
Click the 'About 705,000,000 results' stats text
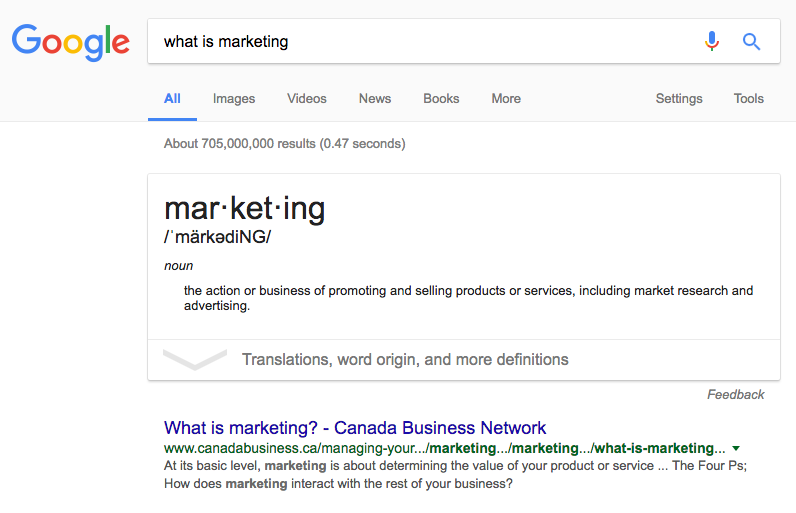[x=284, y=144]
